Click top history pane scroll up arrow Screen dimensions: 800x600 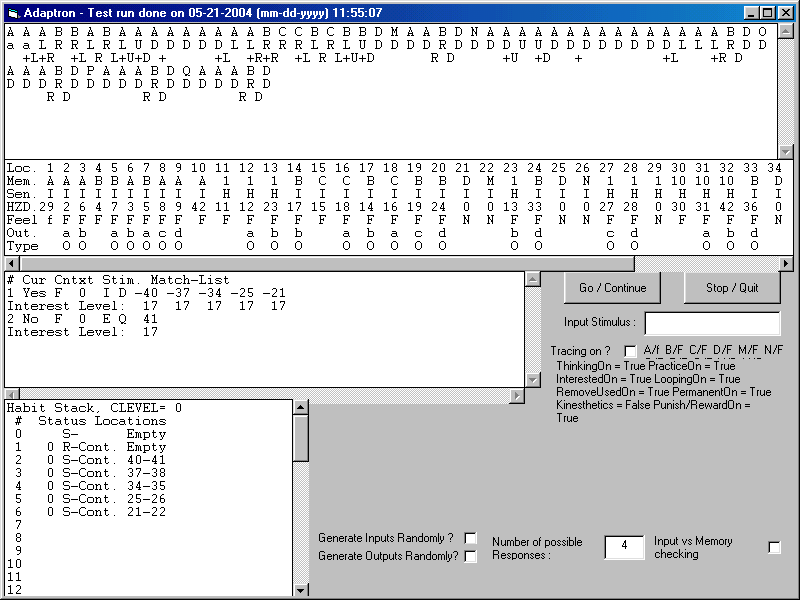[786, 31]
